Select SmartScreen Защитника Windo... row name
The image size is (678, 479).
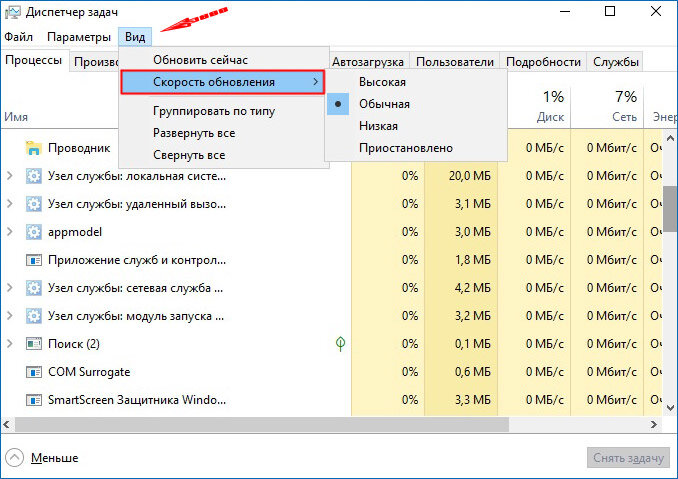137,400
